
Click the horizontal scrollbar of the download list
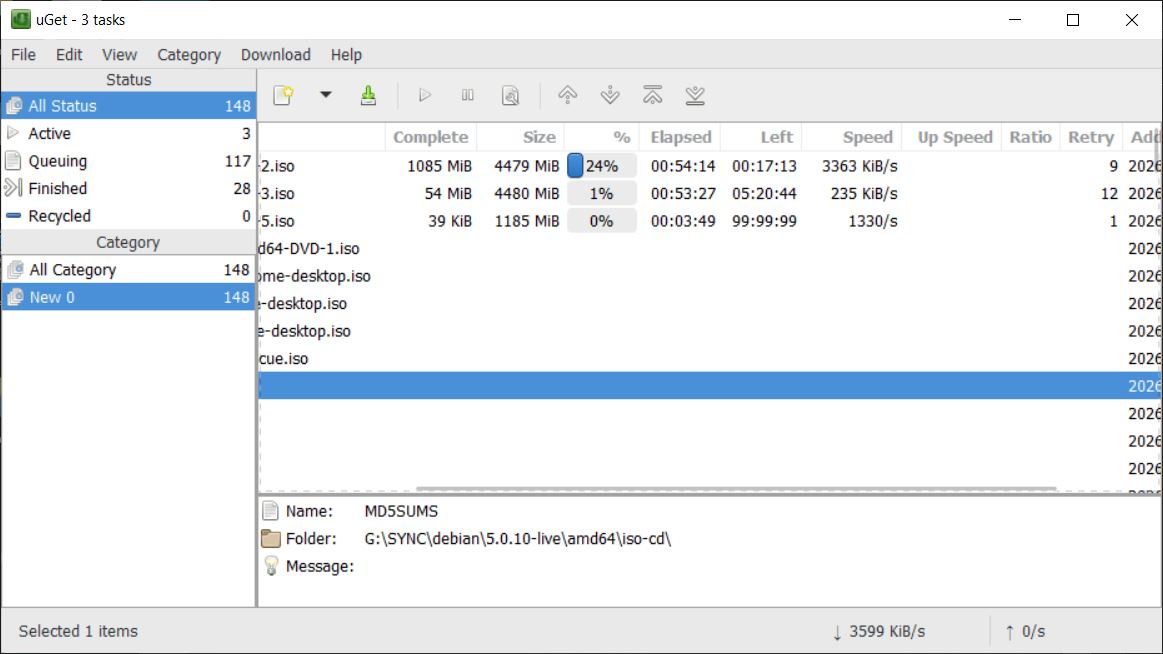[736, 489]
